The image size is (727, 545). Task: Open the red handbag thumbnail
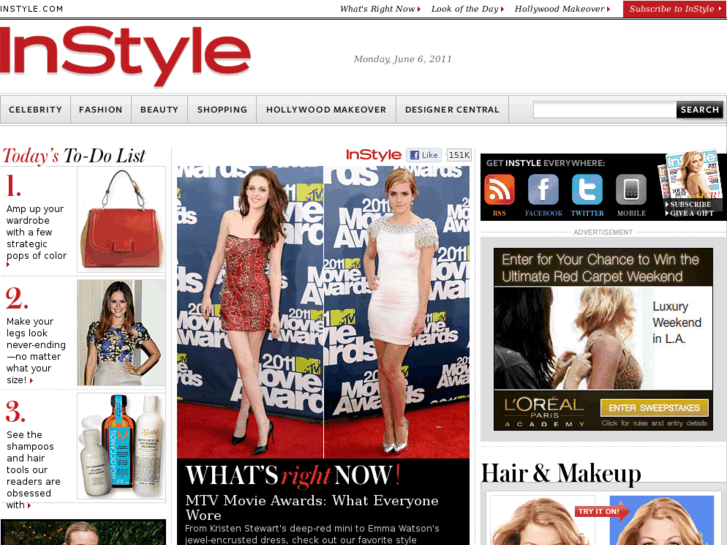click(121, 219)
